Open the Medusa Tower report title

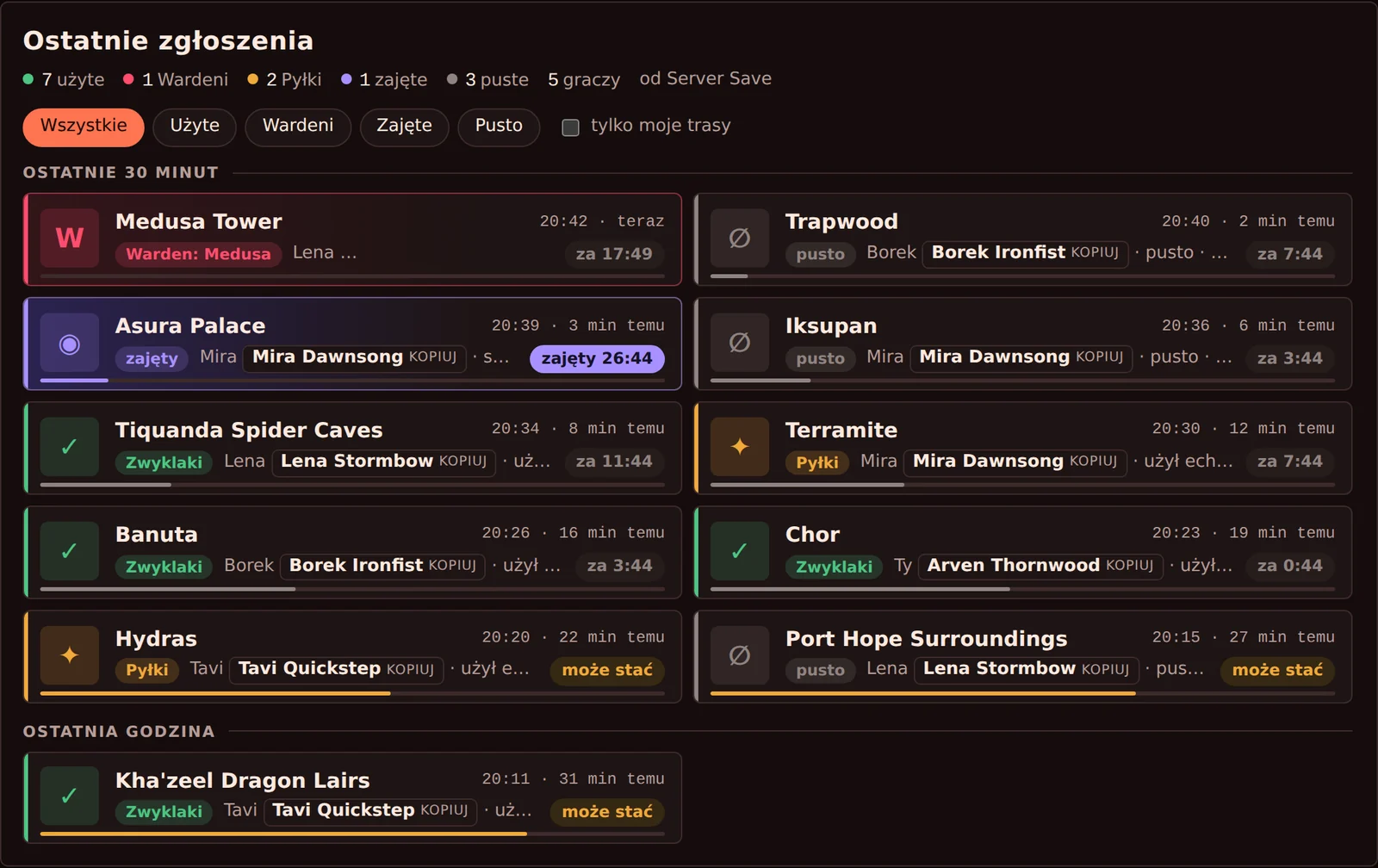tap(199, 221)
